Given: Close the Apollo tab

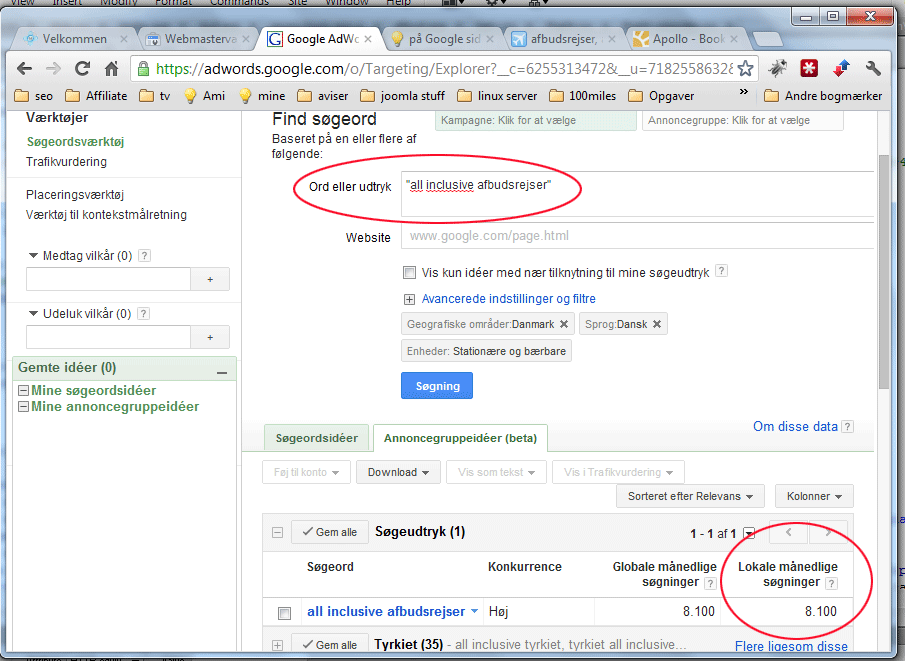Looking at the screenshot, I should tap(734, 39).
